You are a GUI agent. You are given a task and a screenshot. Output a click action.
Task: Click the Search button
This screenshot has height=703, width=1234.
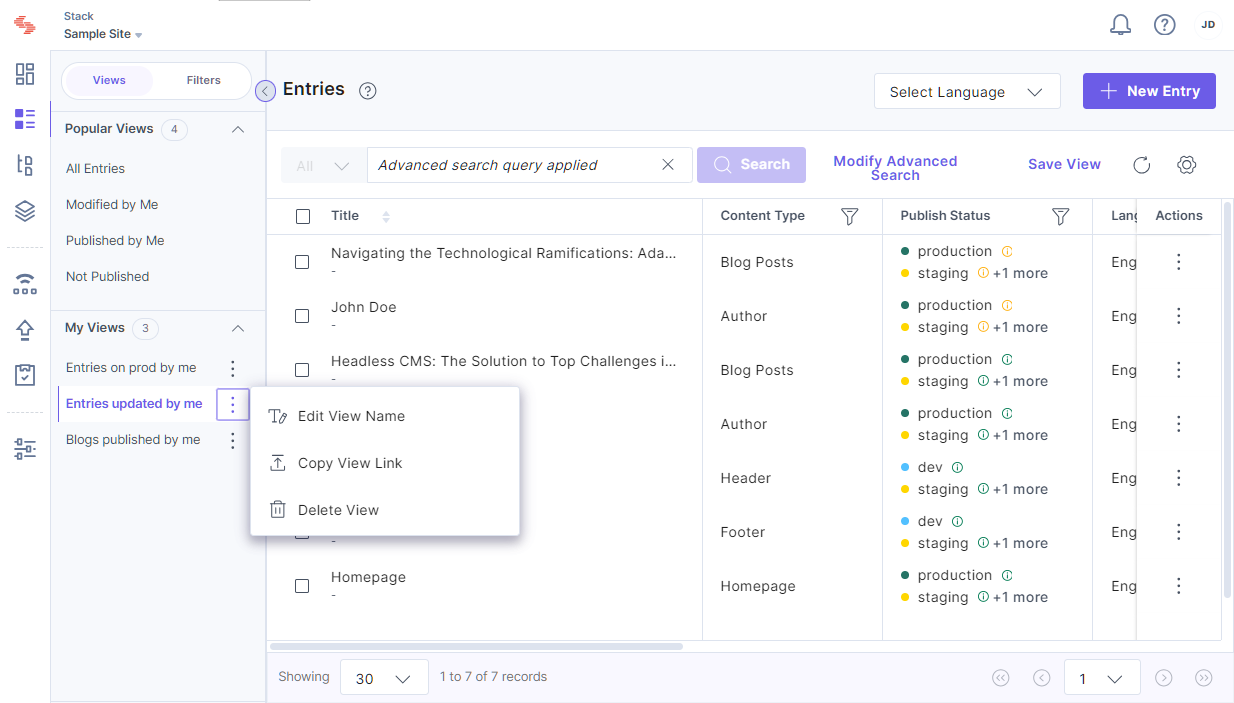point(751,165)
